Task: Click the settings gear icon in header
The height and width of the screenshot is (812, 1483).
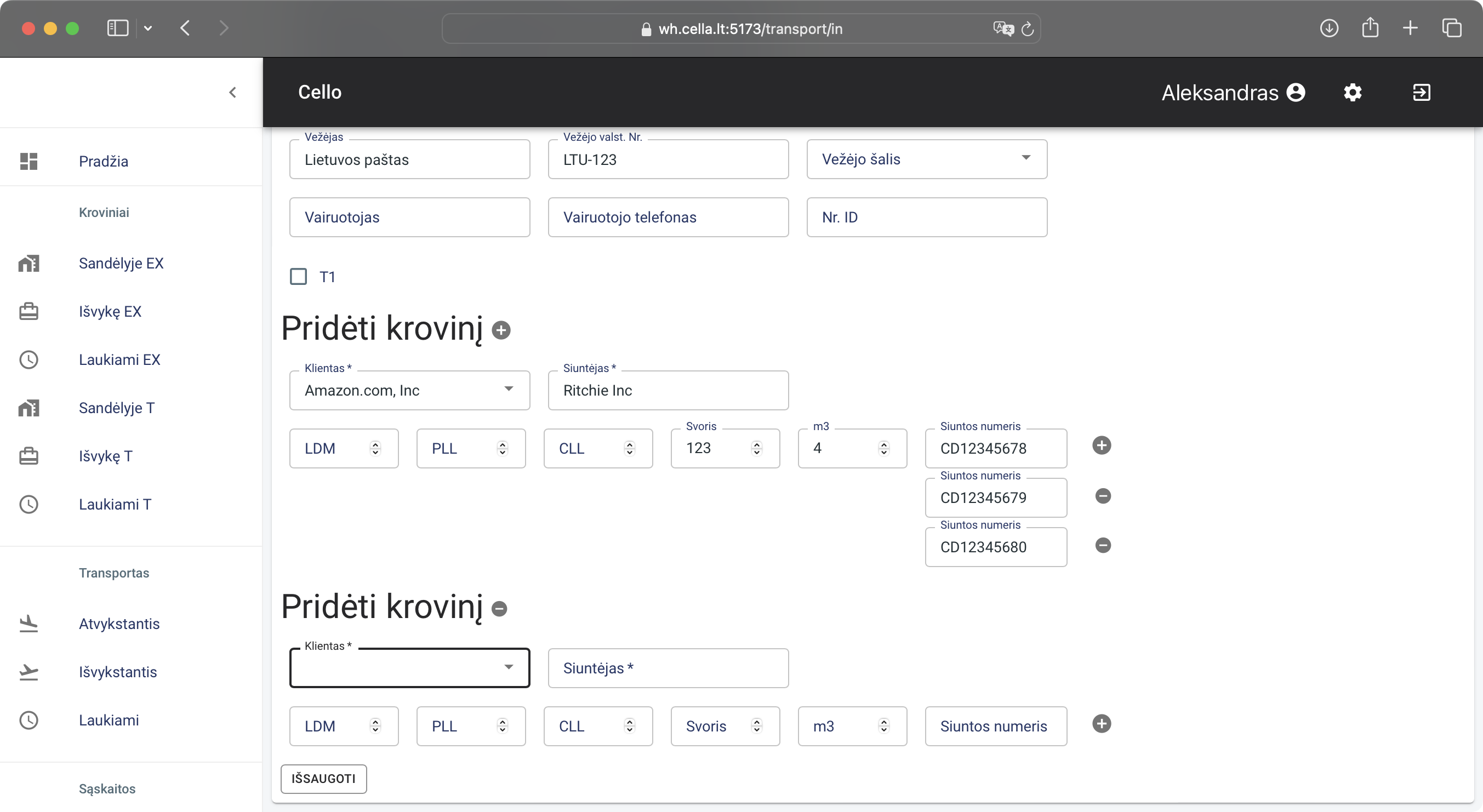Action: click(1353, 92)
